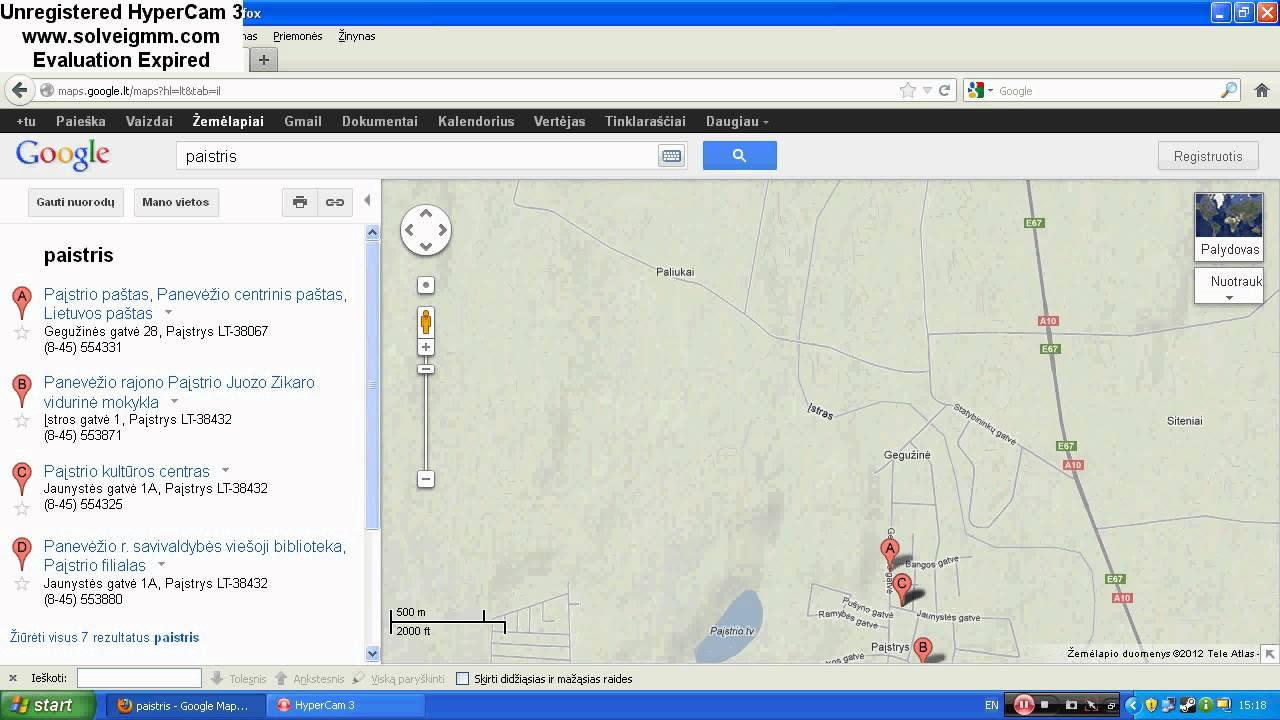Click the chain link icon

point(335,202)
